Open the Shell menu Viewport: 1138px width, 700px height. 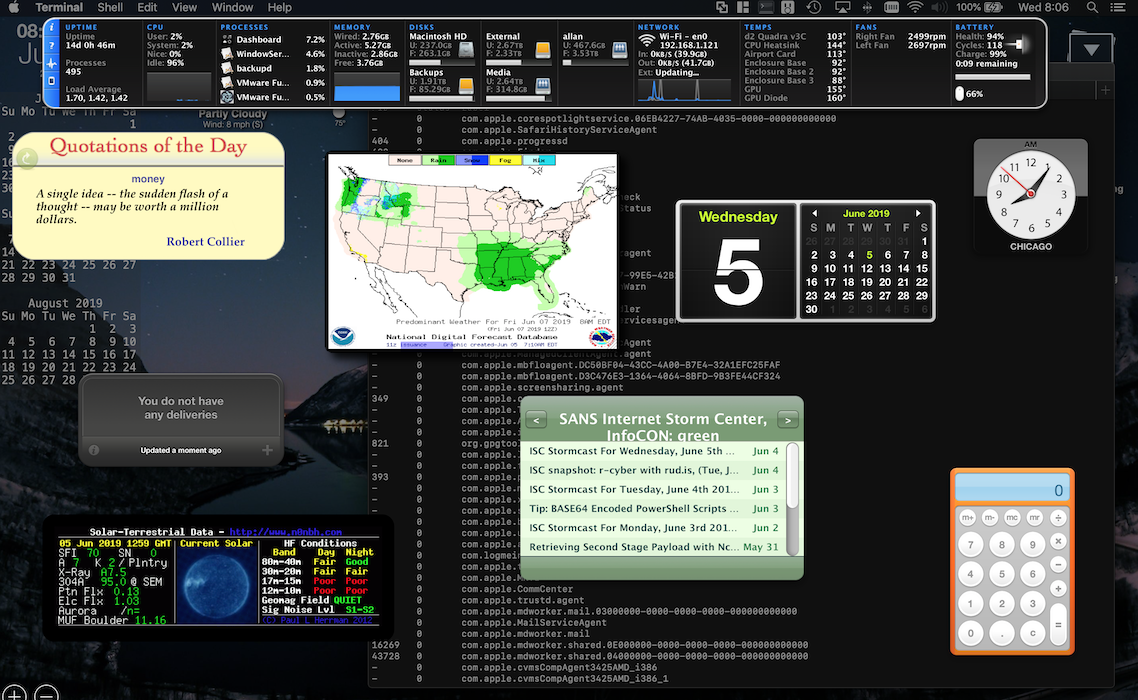[x=110, y=8]
